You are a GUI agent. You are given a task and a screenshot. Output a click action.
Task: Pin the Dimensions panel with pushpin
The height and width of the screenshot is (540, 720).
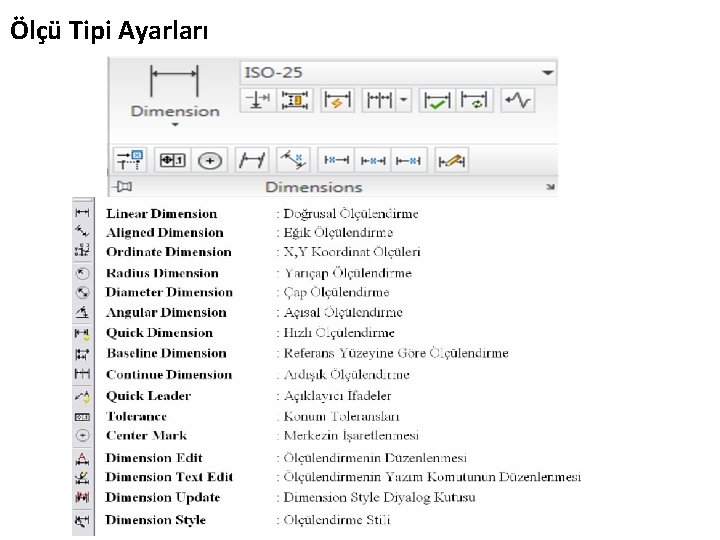[123, 186]
